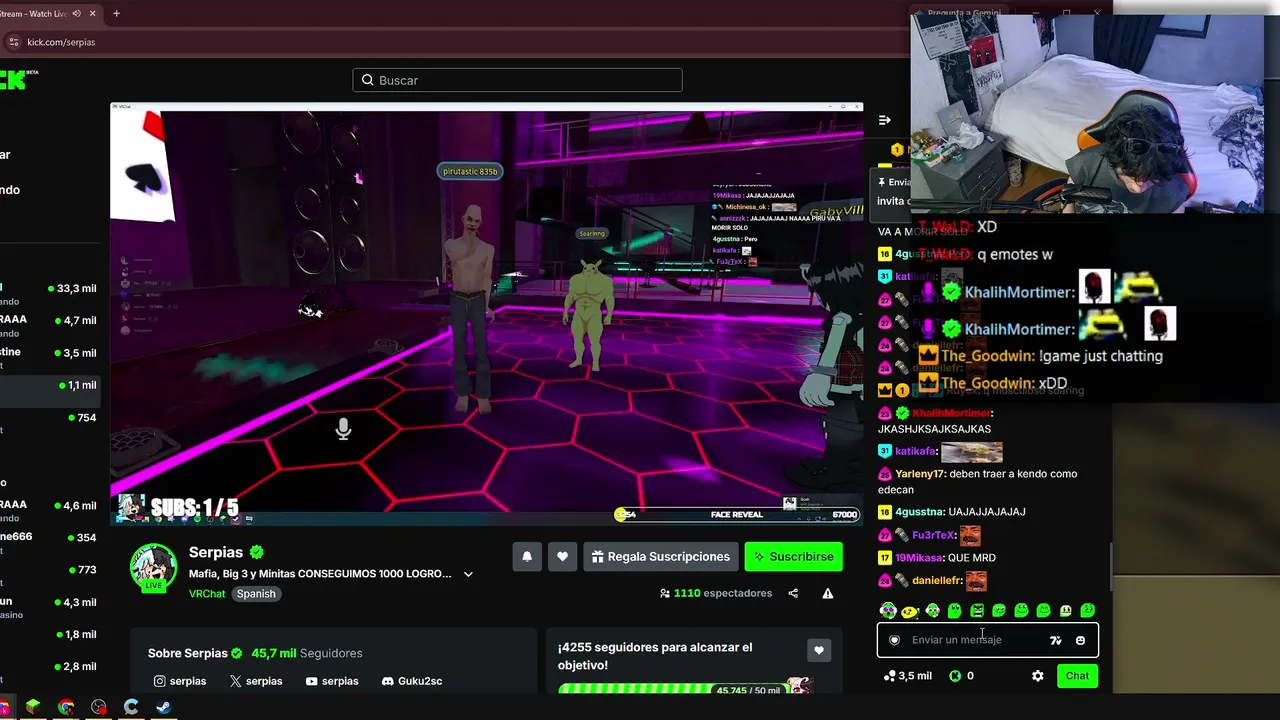Share the Serpias stream
Screen dimensions: 1280x720
pyautogui.click(x=793, y=593)
